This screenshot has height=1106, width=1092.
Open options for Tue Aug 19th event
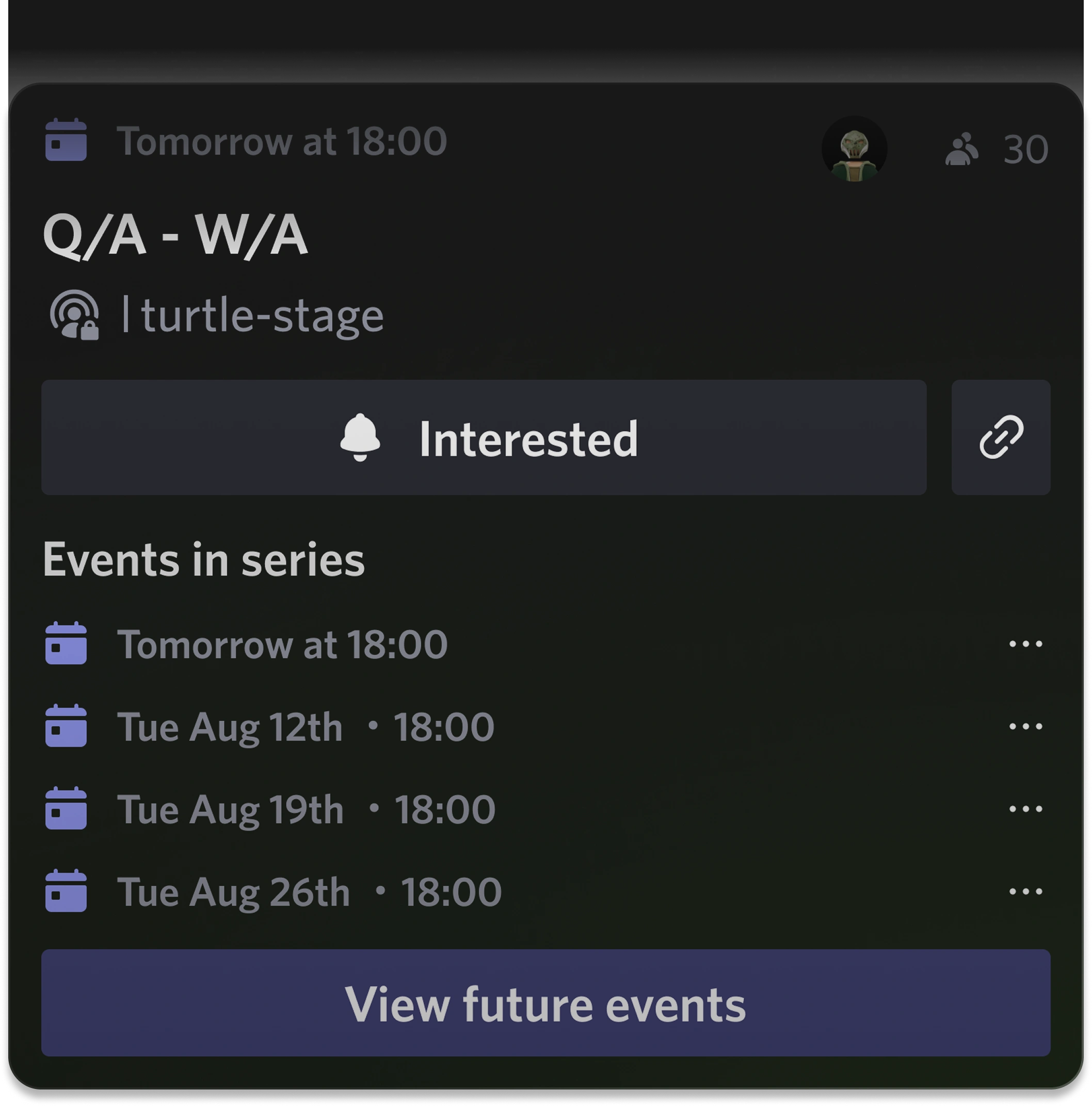pyautogui.click(x=1025, y=809)
